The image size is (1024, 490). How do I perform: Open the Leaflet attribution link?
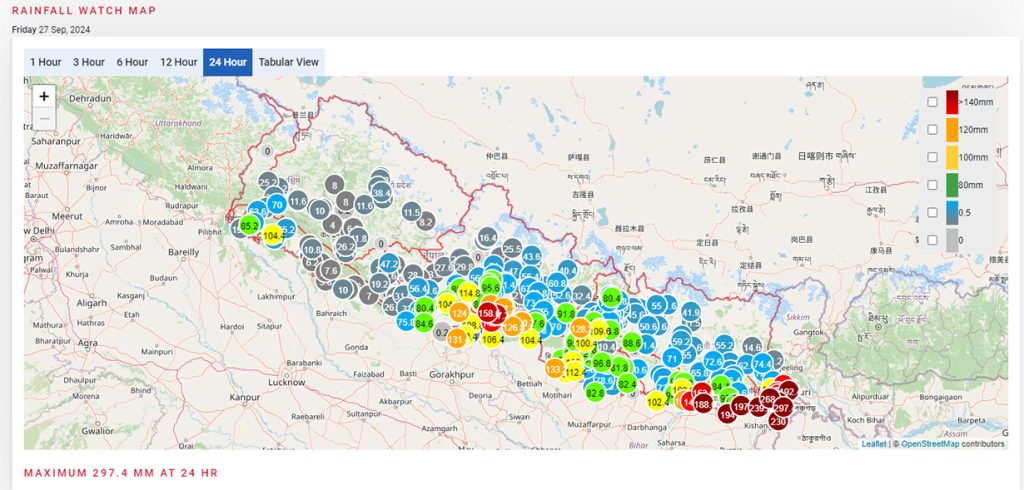pyautogui.click(x=873, y=444)
